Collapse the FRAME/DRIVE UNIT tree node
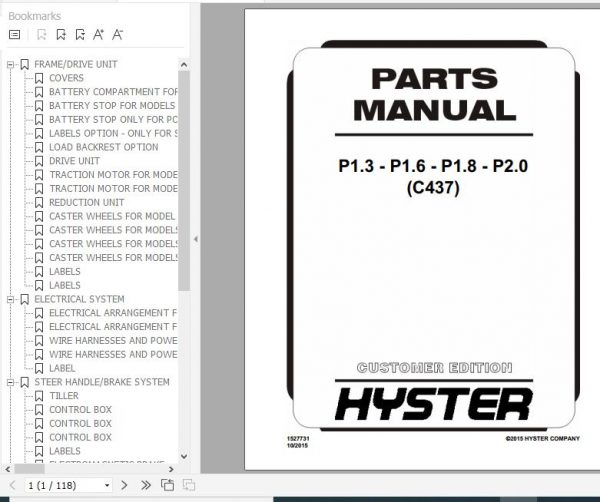This screenshot has height=502, width=600. pyautogui.click(x=11, y=65)
